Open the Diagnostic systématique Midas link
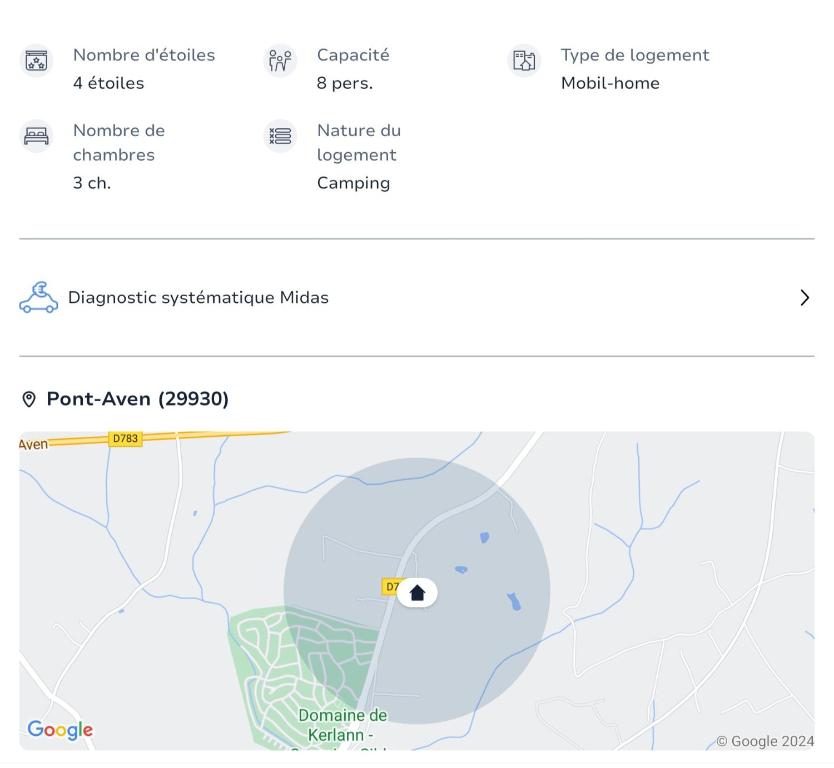Viewport: 834px width, 768px height. [198, 298]
